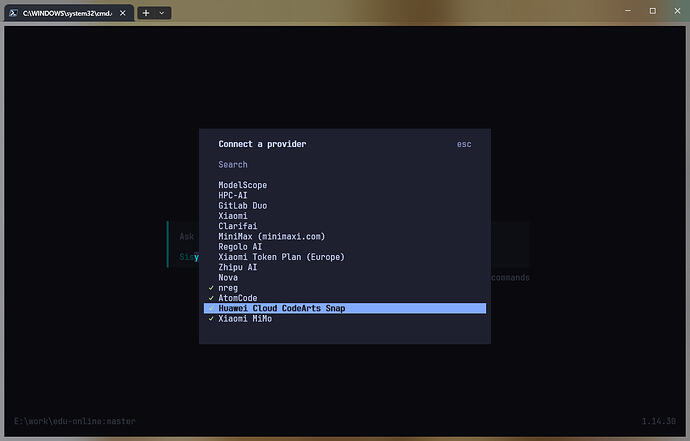Click the checkmark beside Xiaomi MiMo
Image resolution: width=690 pixels, height=441 pixels.
[x=211, y=319]
